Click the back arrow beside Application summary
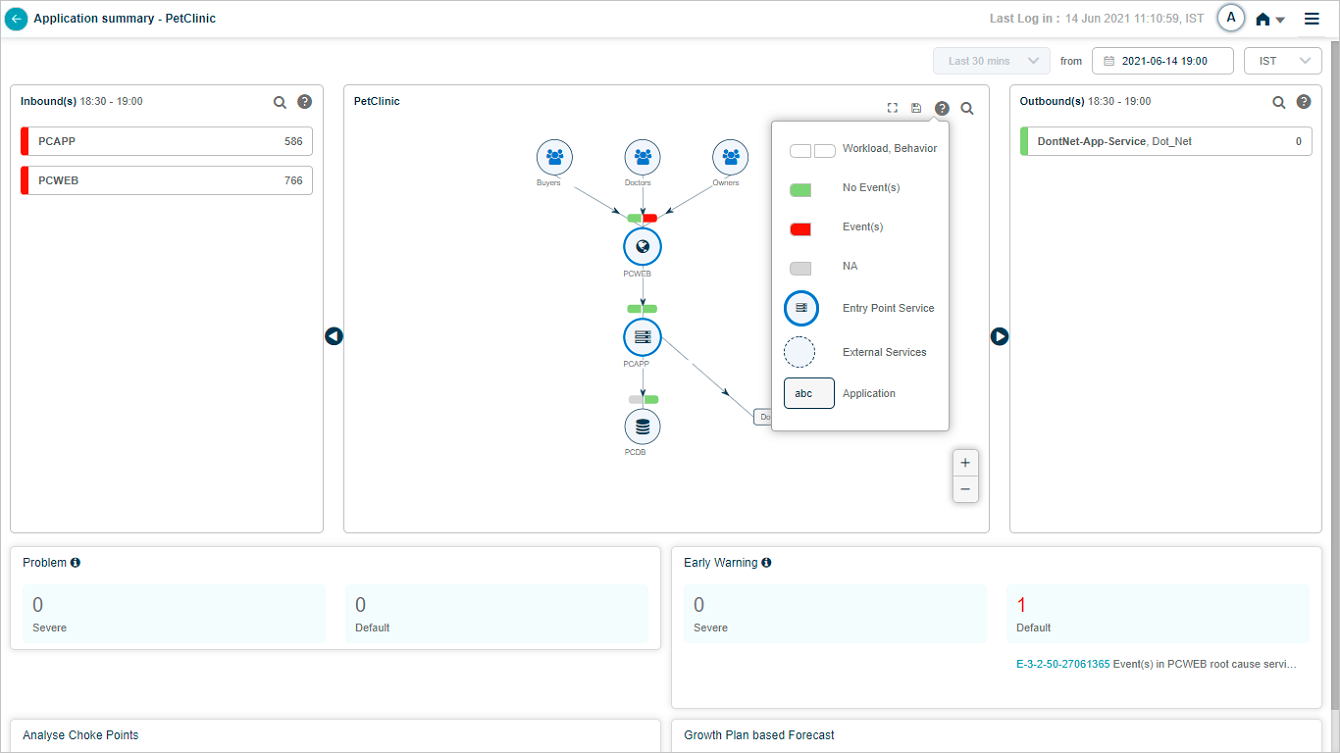The height and width of the screenshot is (753, 1340). click(x=17, y=19)
